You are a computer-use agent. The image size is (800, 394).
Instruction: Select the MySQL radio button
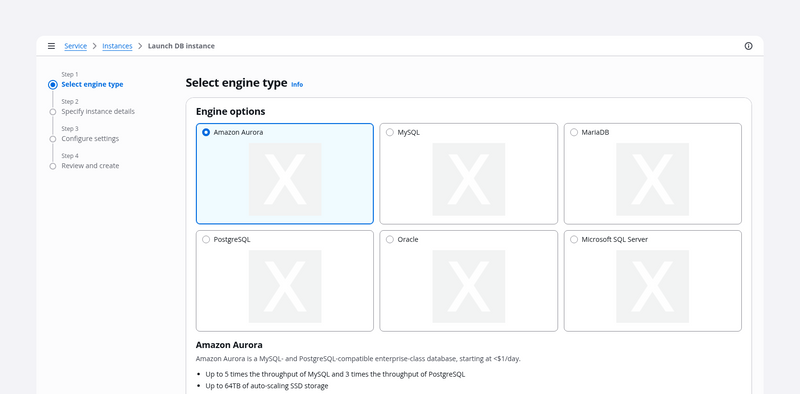coord(390,132)
